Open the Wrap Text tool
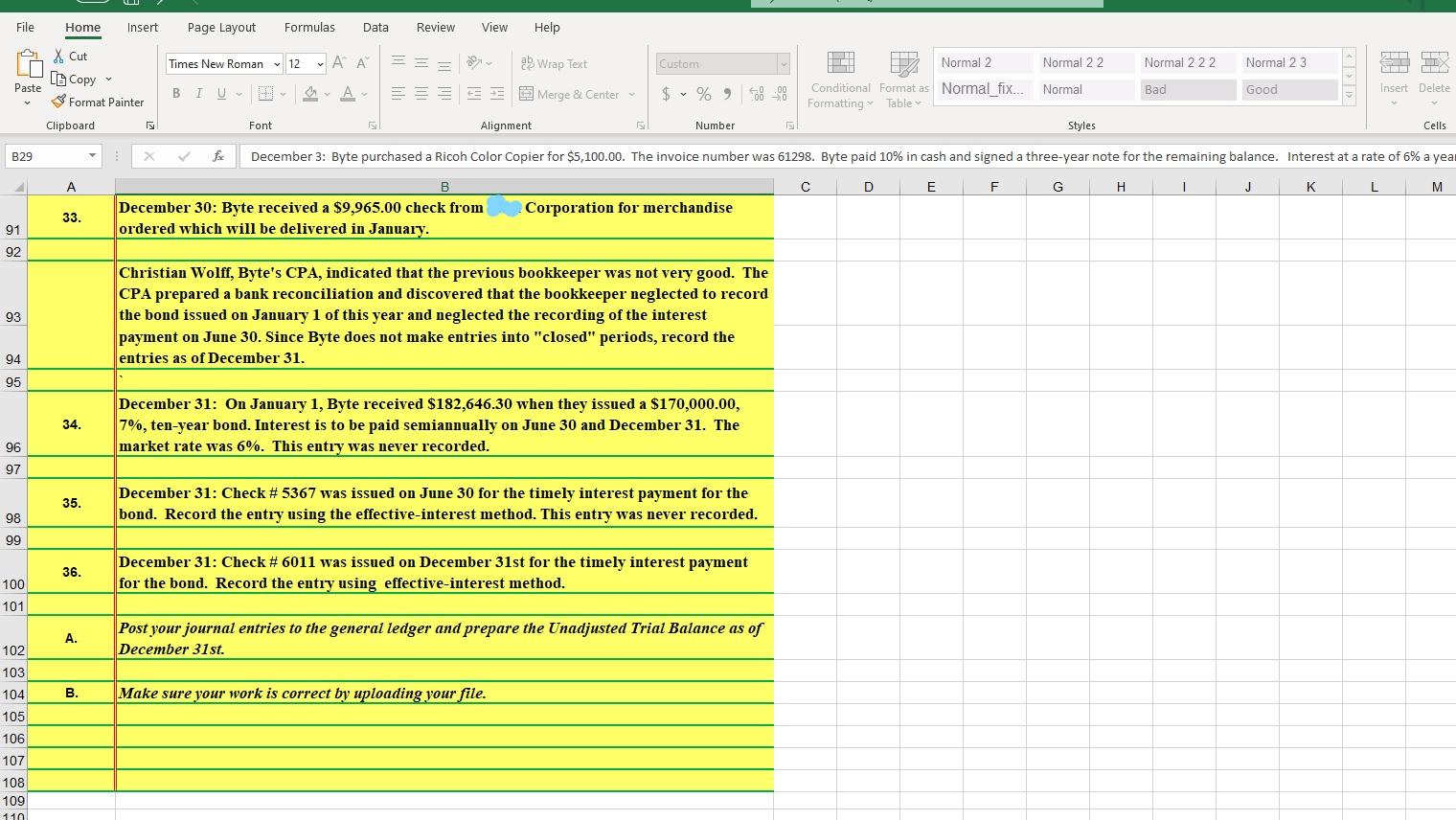The width and height of the screenshot is (1456, 820). click(555, 63)
